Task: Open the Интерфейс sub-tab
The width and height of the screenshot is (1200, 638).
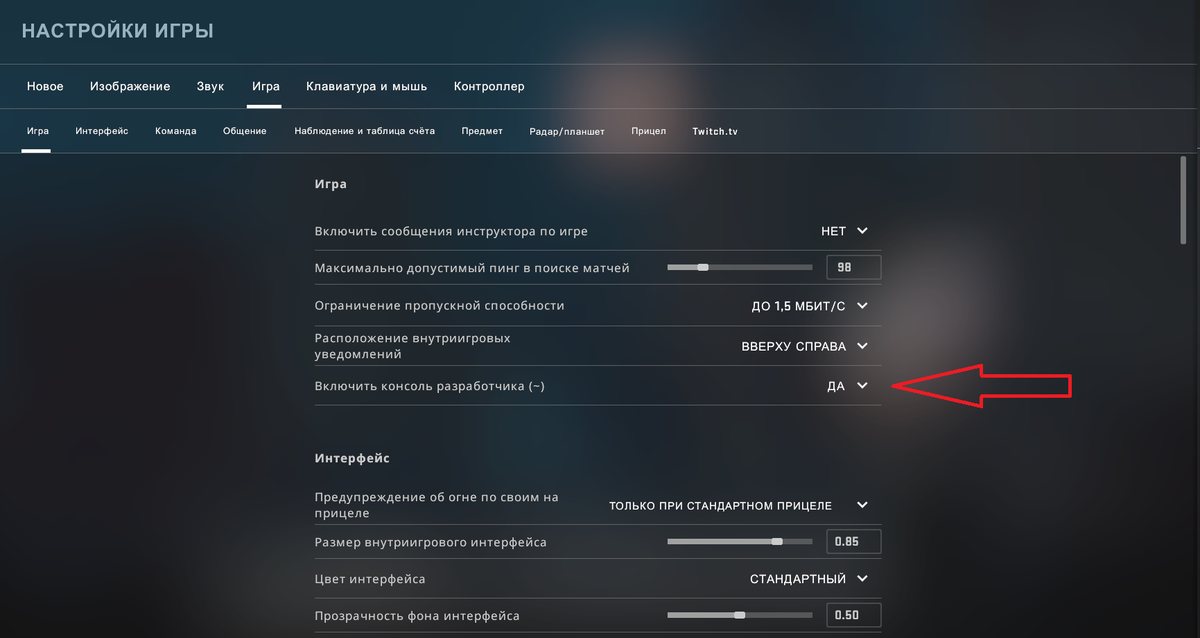Action: point(102,131)
